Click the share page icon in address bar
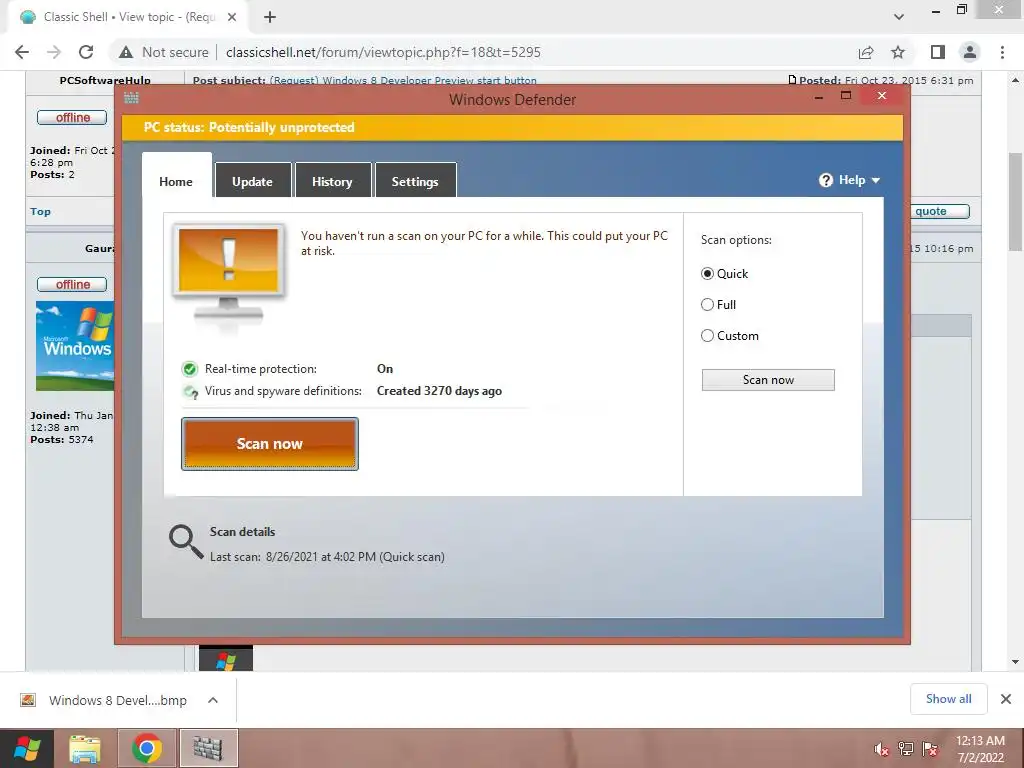Viewport: 1024px width, 768px height. point(866,52)
